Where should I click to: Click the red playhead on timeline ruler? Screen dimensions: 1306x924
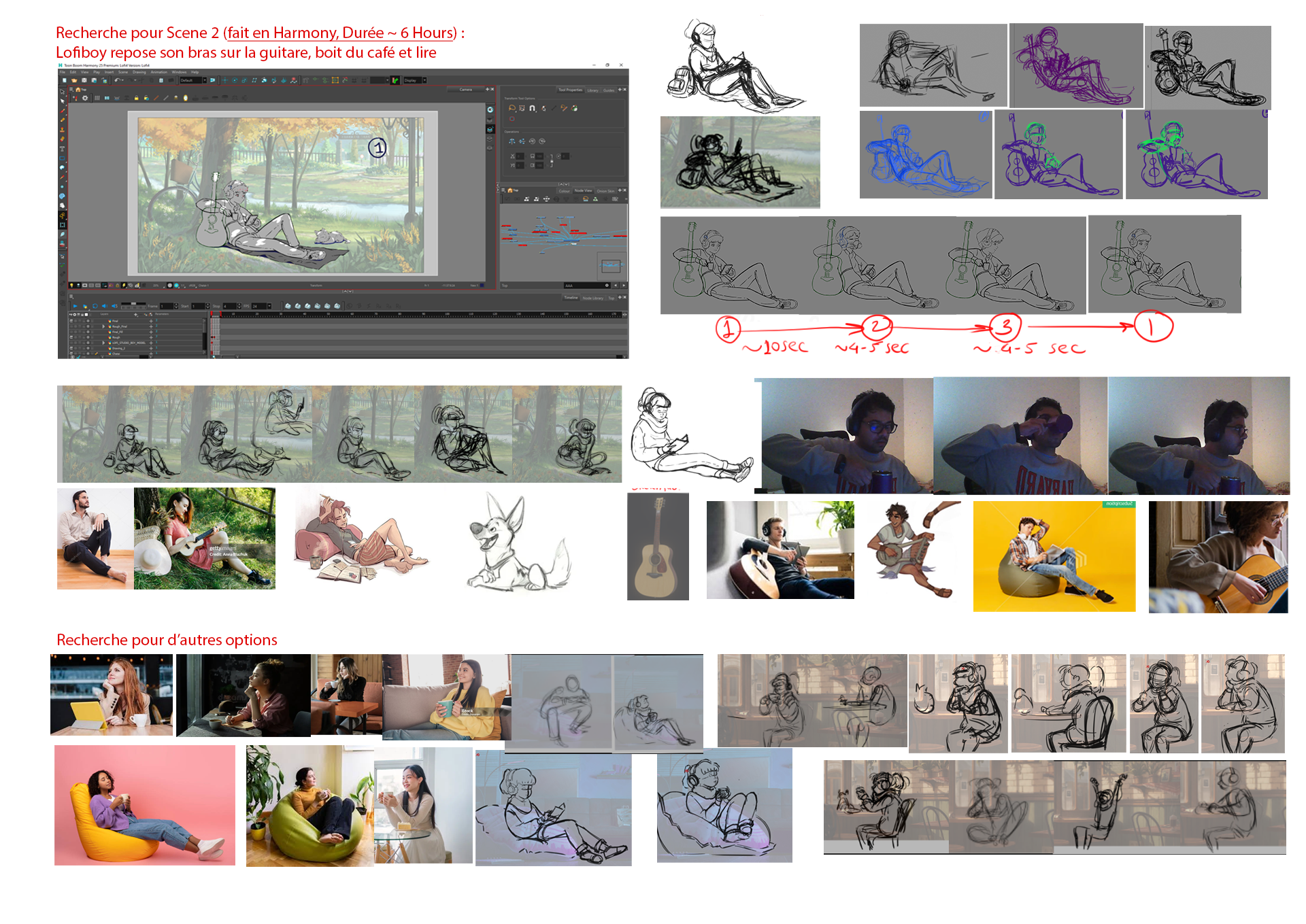click(212, 313)
